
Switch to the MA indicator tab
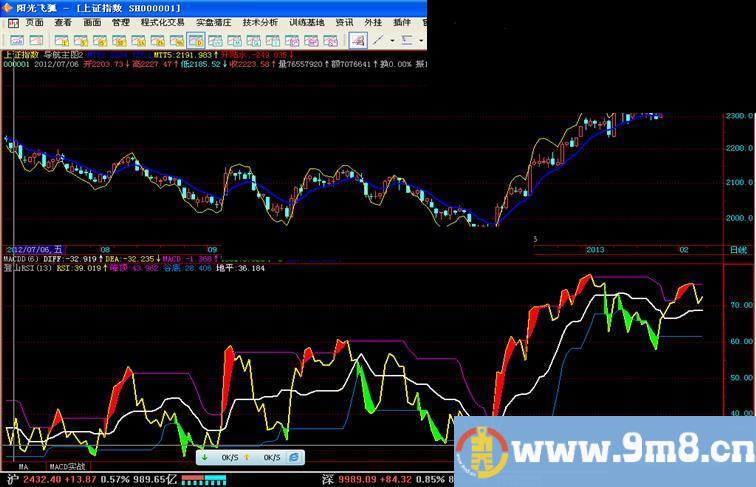pos(23,467)
